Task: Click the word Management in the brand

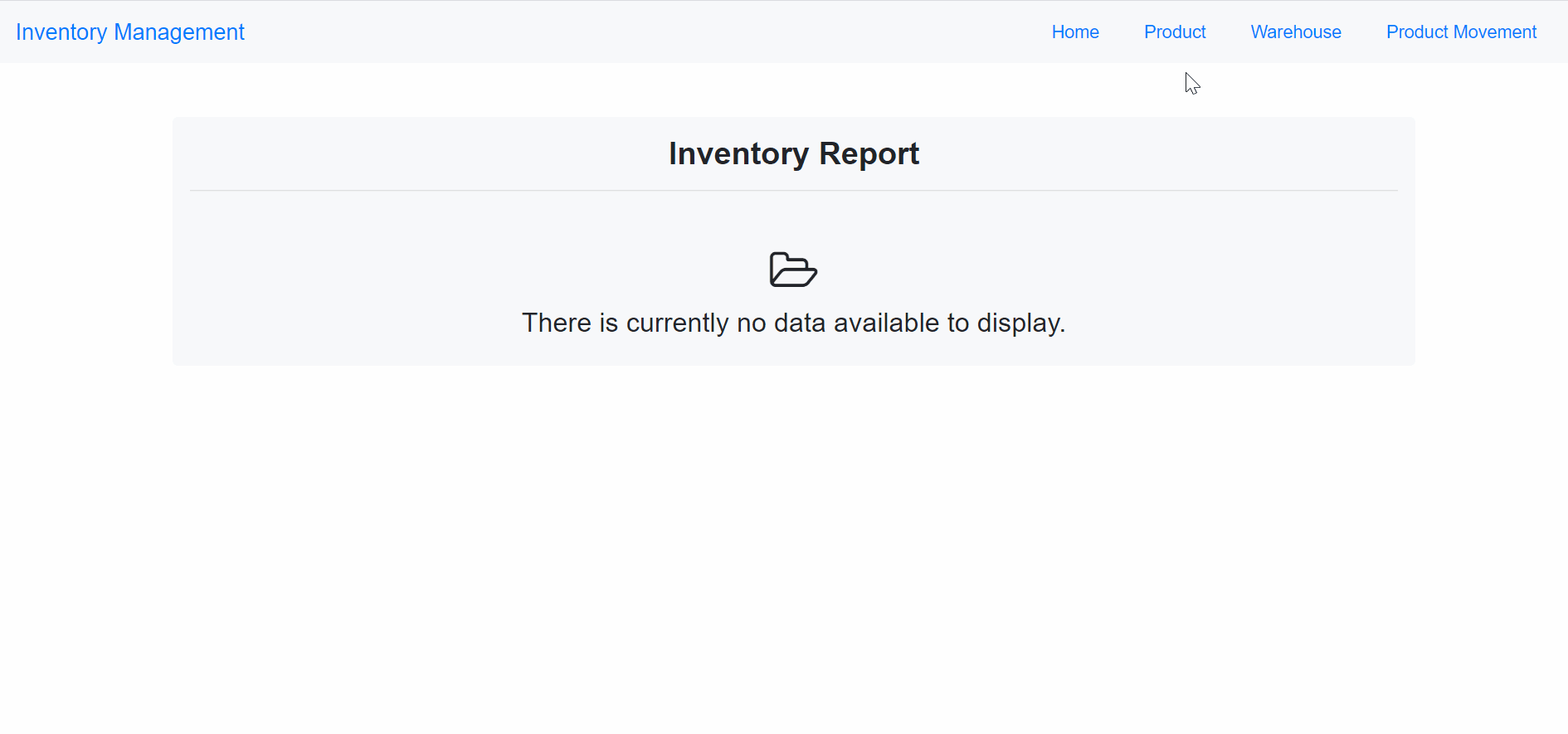Action: tap(179, 32)
